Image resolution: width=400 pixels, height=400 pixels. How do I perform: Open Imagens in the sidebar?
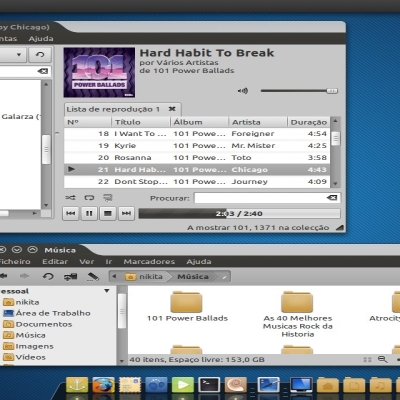point(28,346)
